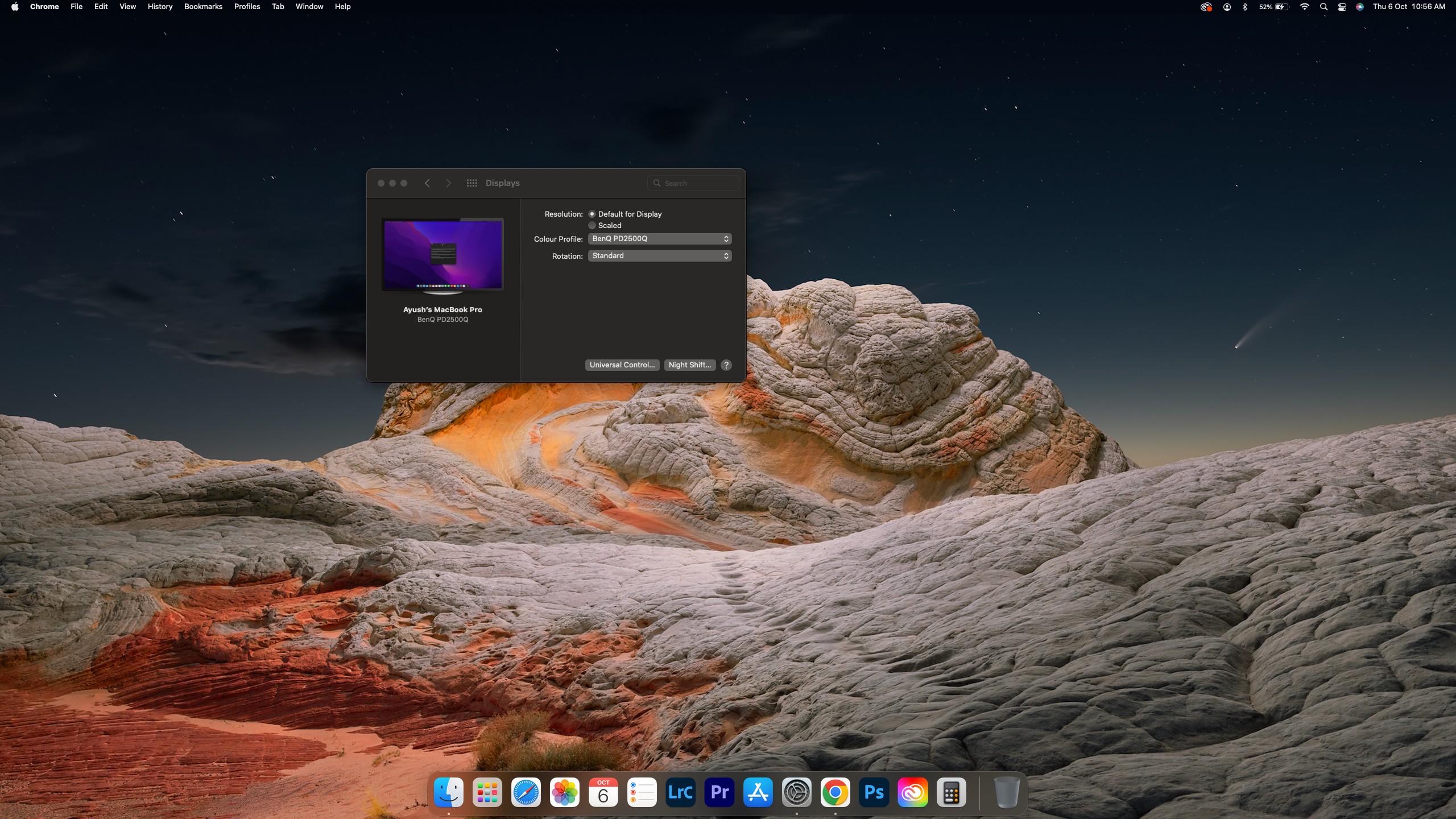Click the Universal Control button
1456x819 pixels.
622,365
